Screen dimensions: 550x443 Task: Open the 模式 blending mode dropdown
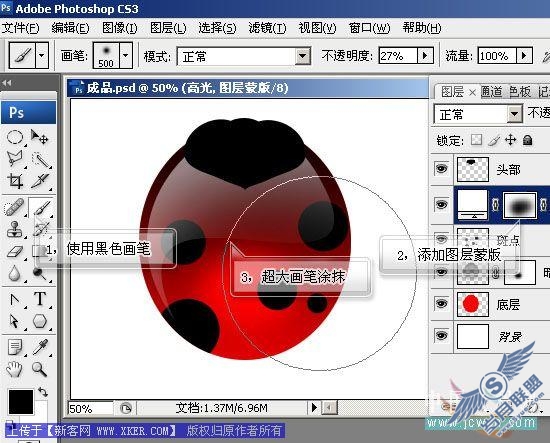[302, 56]
